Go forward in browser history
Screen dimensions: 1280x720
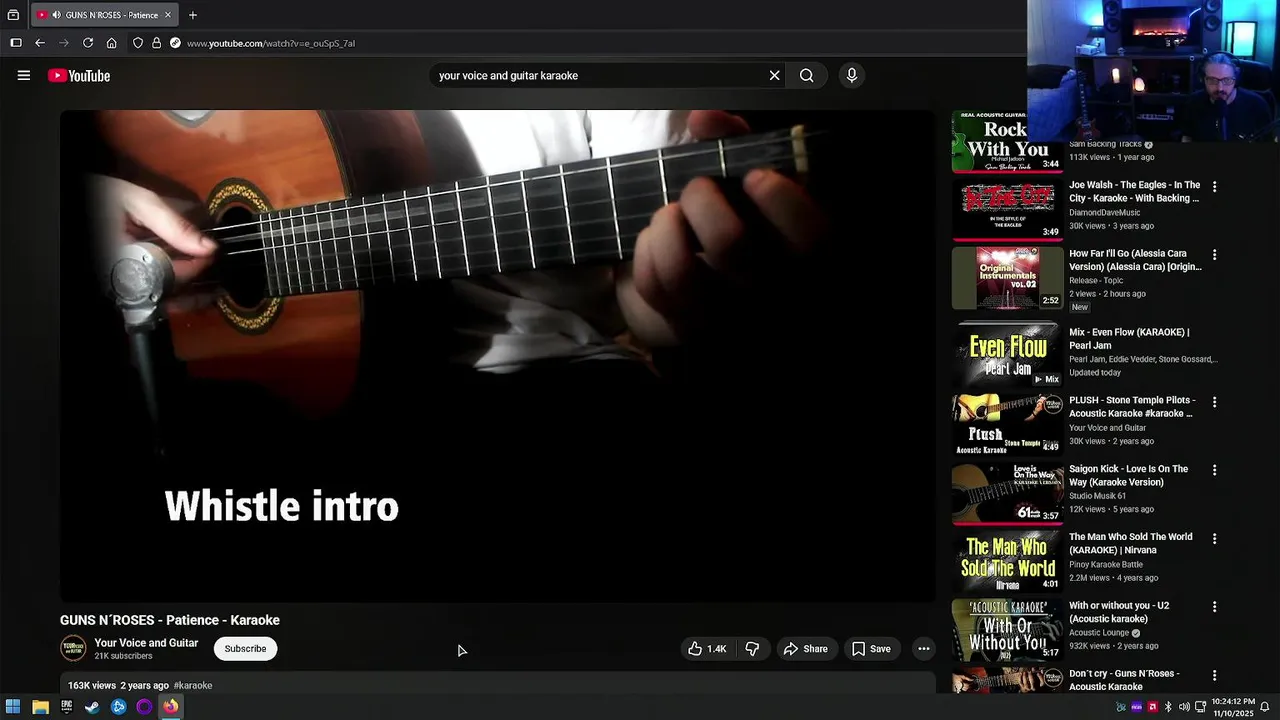pyautogui.click(x=64, y=43)
